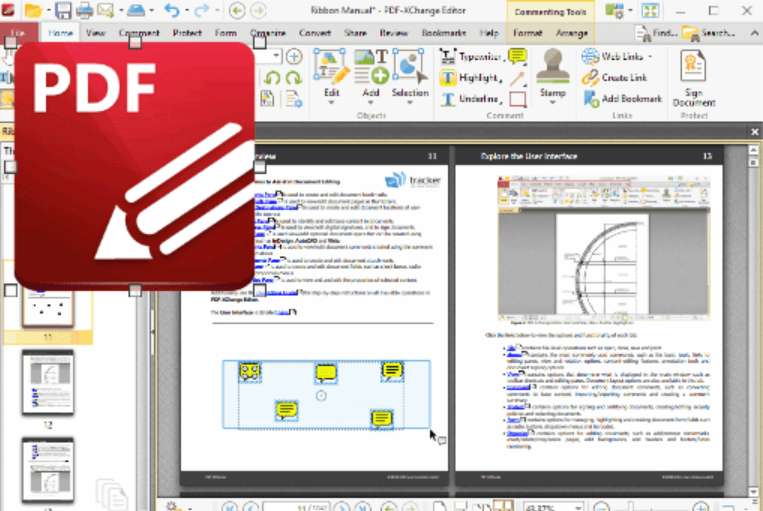This screenshot has width=763, height=511.
Task: Undo the last action with the blue arrow
Action: [x=172, y=10]
